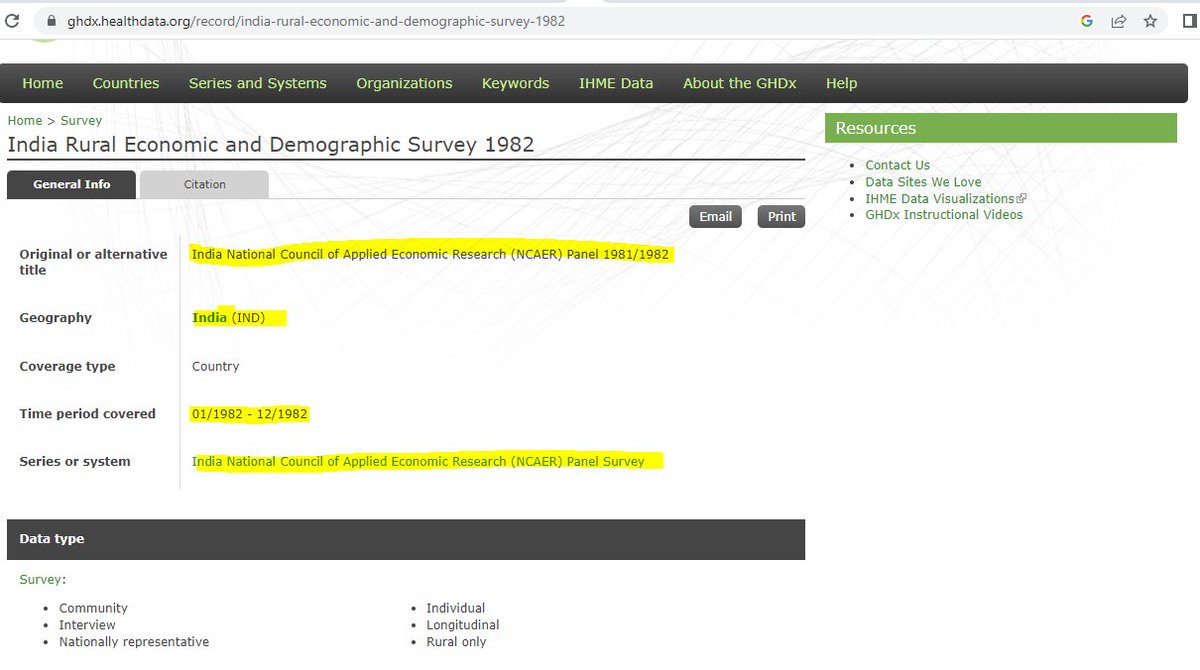Click the Interview keyword link
The image size is (1200, 670).
(x=87, y=625)
